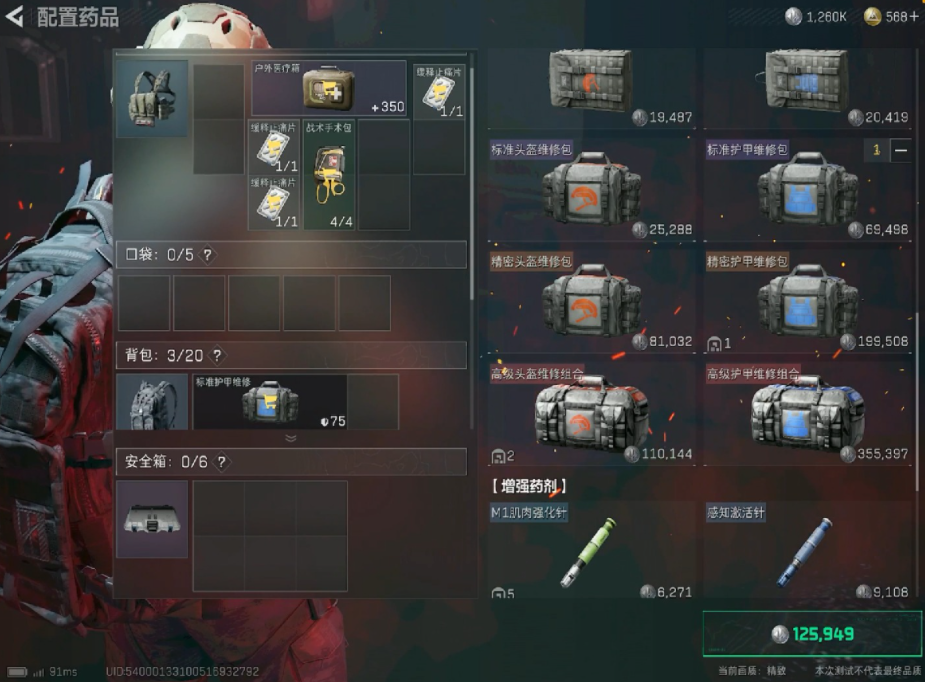The height and width of the screenshot is (682, 925).
Task: Open help for 口袋 pocket slots
Action: point(208,255)
